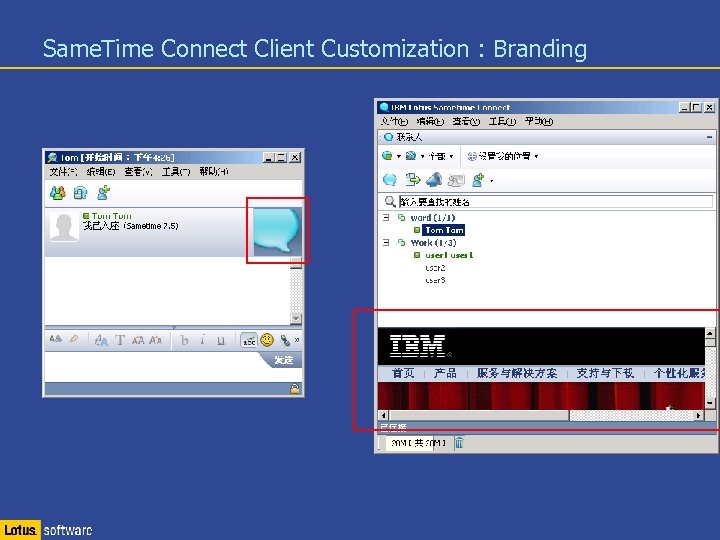Click the meeting icon in Connect toolbar
The height and width of the screenshot is (540, 720).
pyautogui.click(x=456, y=180)
